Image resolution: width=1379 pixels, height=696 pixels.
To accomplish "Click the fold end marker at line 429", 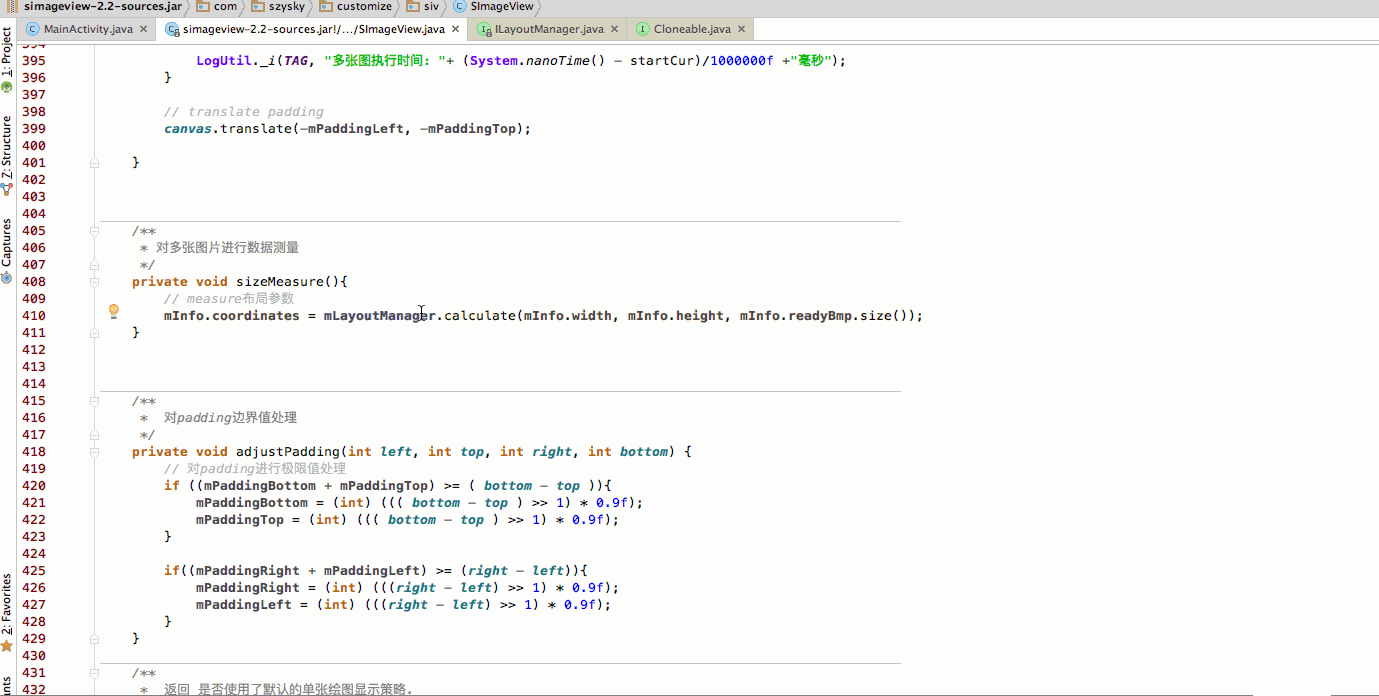I will (95, 638).
